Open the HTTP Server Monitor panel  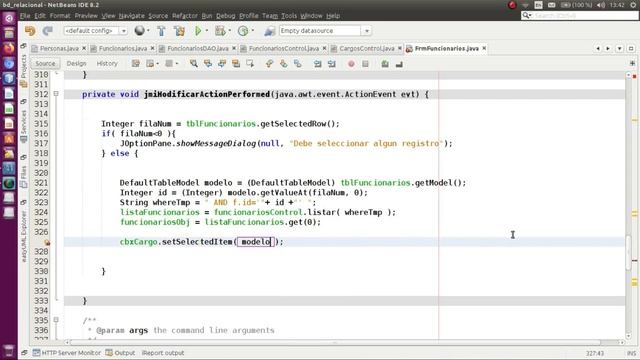[67, 353]
